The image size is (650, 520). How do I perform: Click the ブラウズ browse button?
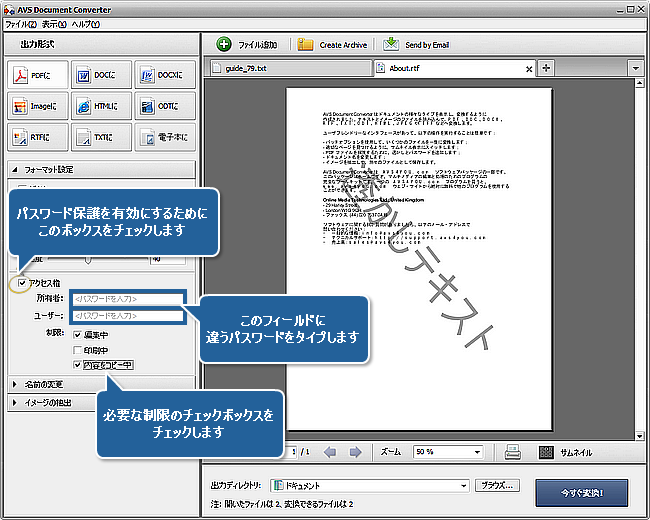pyautogui.click(x=496, y=485)
